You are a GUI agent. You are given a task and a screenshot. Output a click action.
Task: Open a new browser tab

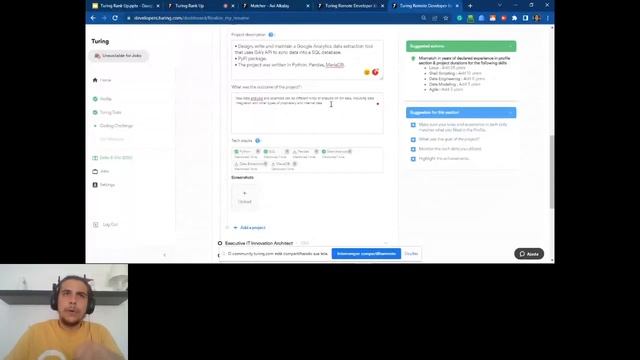click(470, 6)
